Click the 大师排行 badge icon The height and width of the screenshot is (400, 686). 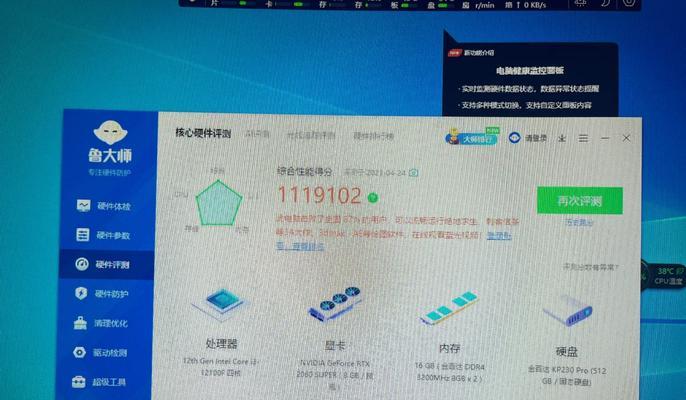(471, 138)
